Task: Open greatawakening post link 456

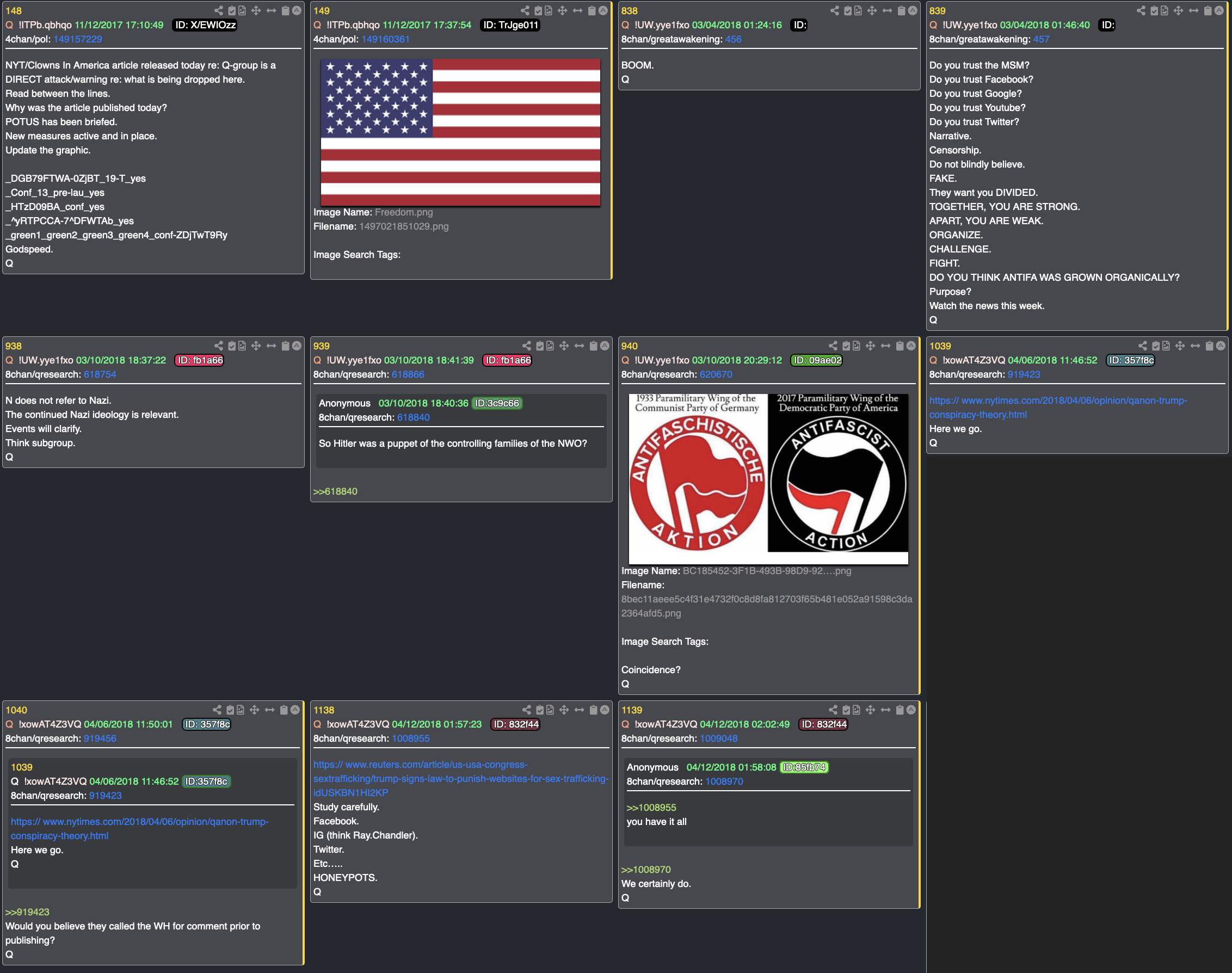Action: click(733, 39)
